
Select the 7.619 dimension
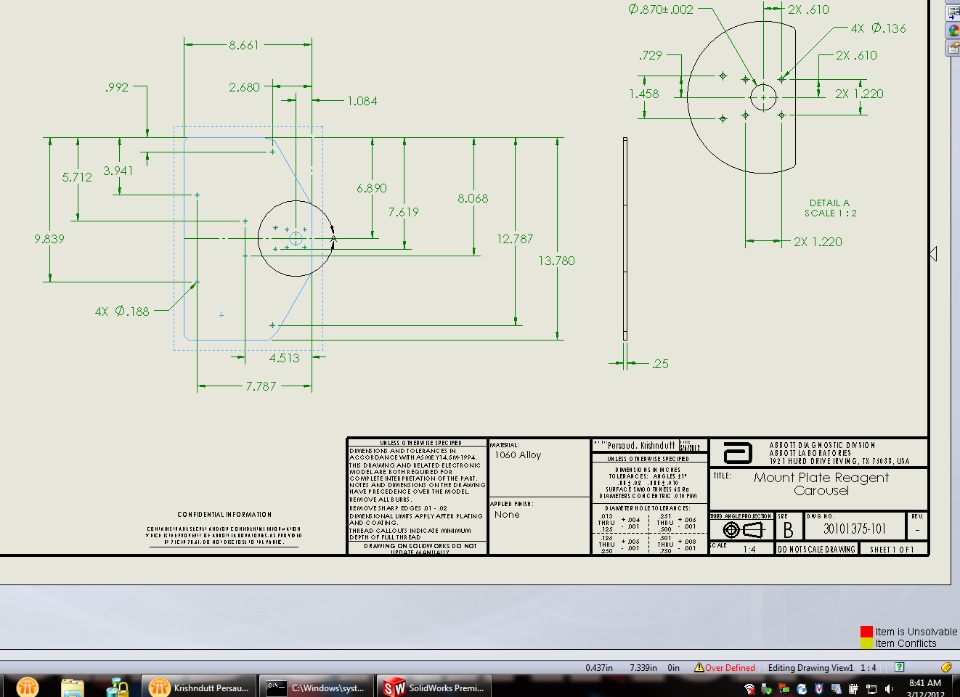[x=403, y=212]
